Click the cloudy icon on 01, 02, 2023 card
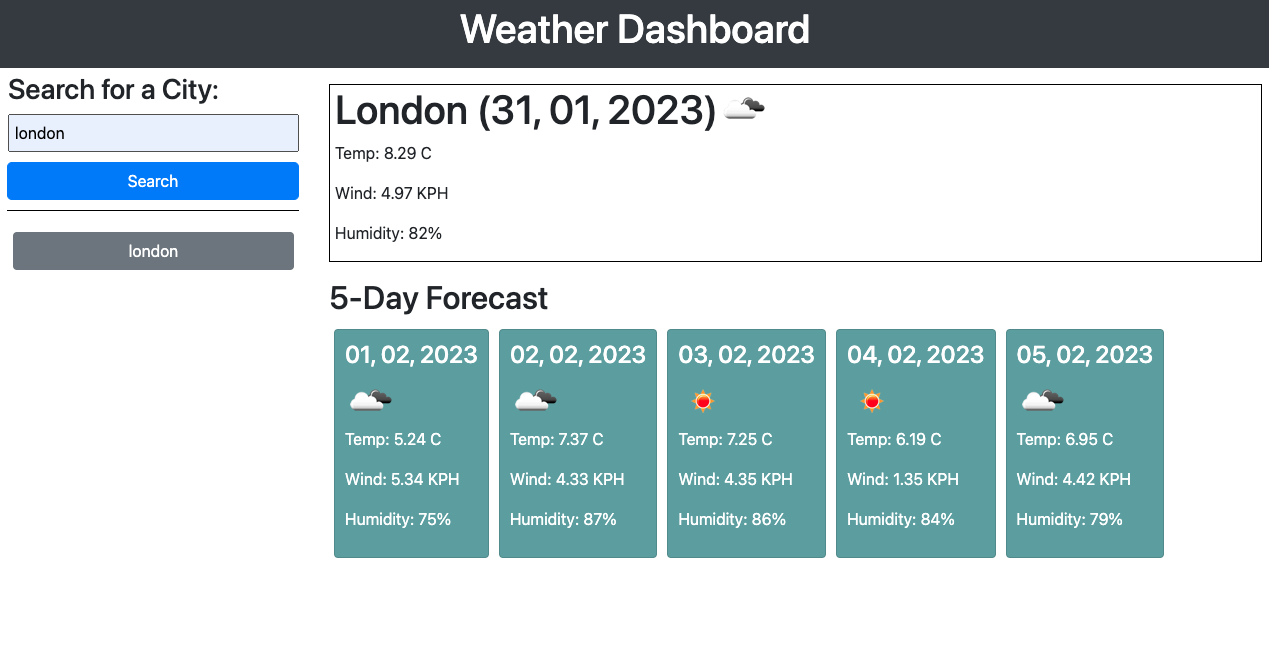This screenshot has height=648, width=1269. tap(370, 401)
